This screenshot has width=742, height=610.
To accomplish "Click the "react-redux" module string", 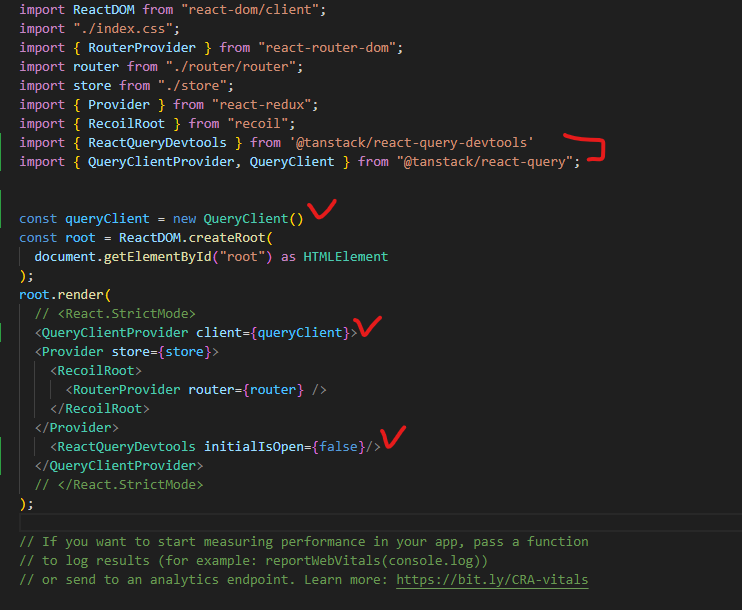I will click(261, 105).
